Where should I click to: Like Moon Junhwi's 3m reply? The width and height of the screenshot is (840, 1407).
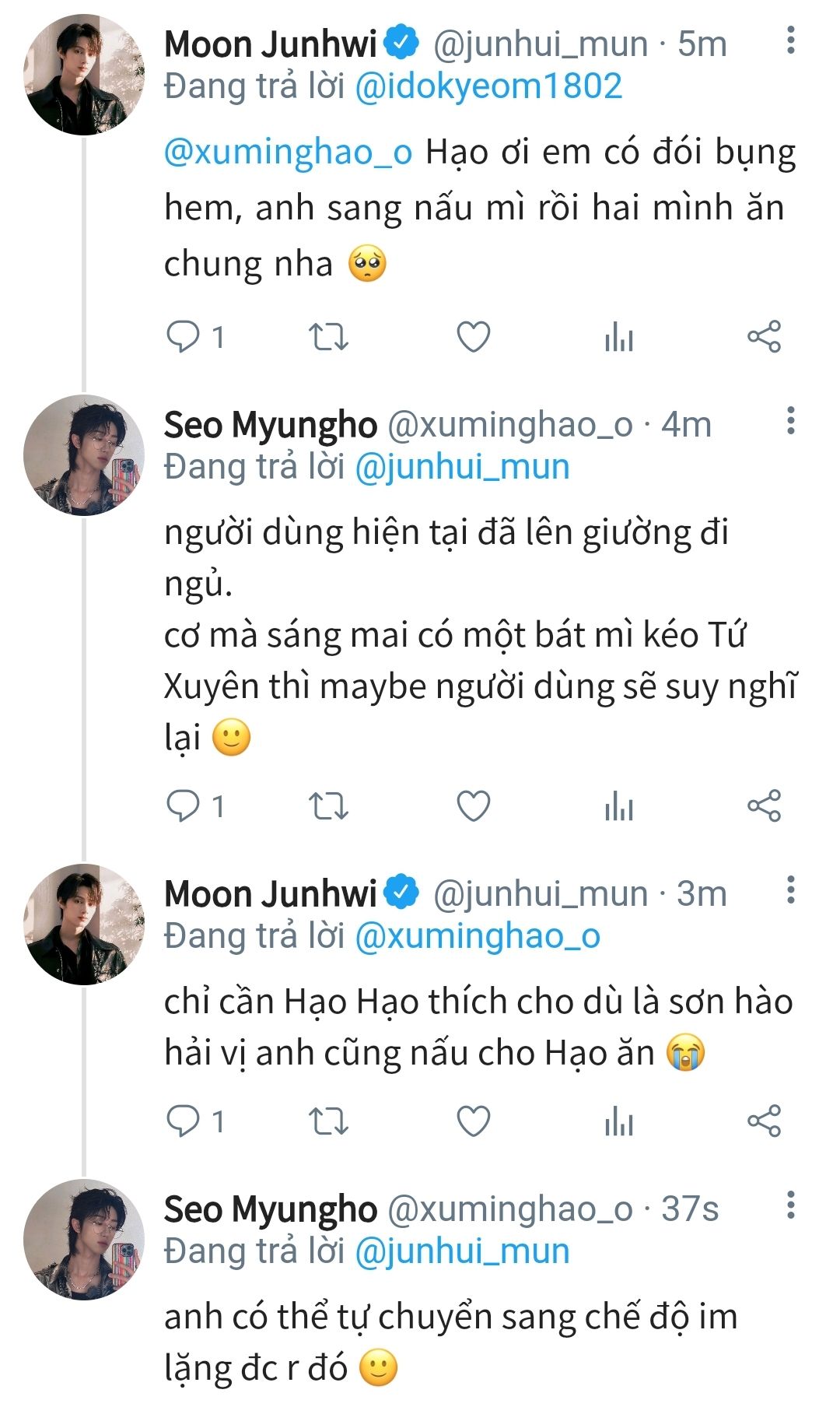pyautogui.click(x=473, y=1121)
